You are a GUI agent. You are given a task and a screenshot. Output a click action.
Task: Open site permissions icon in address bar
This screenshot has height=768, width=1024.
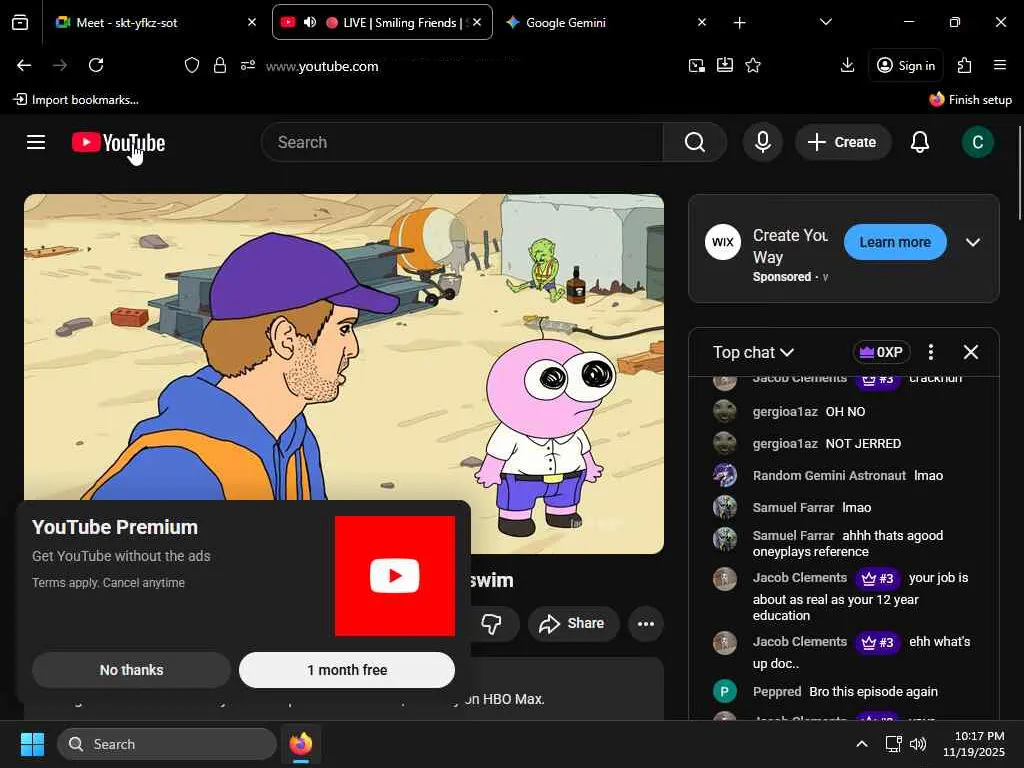(248, 65)
